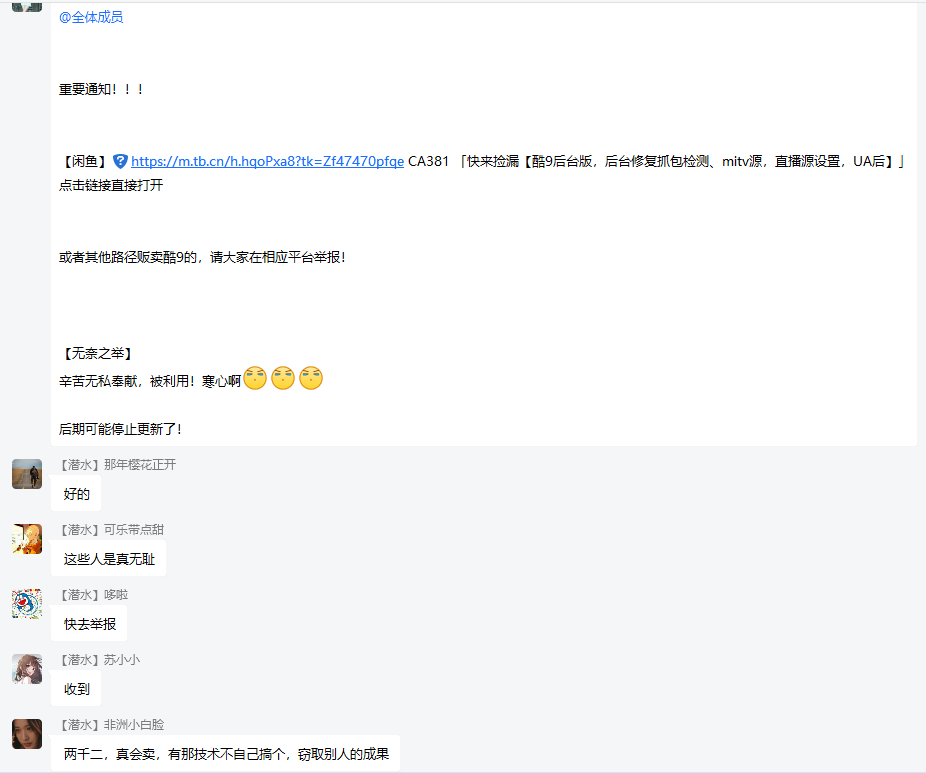The width and height of the screenshot is (926, 773).
Task: Click the username 非洲小白脸
Action: pos(134,725)
